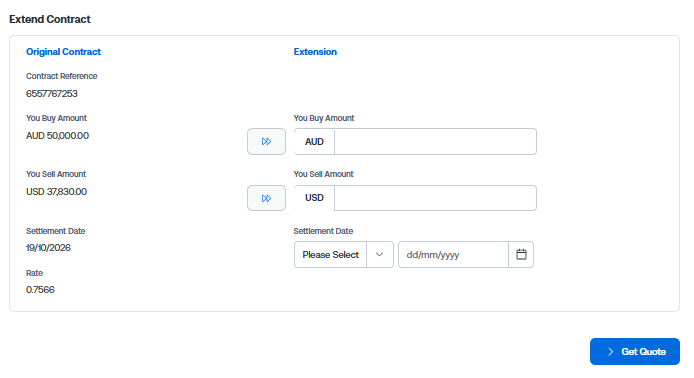The height and width of the screenshot is (378, 694).
Task: Click the Extension heading
Action: pyautogui.click(x=315, y=52)
